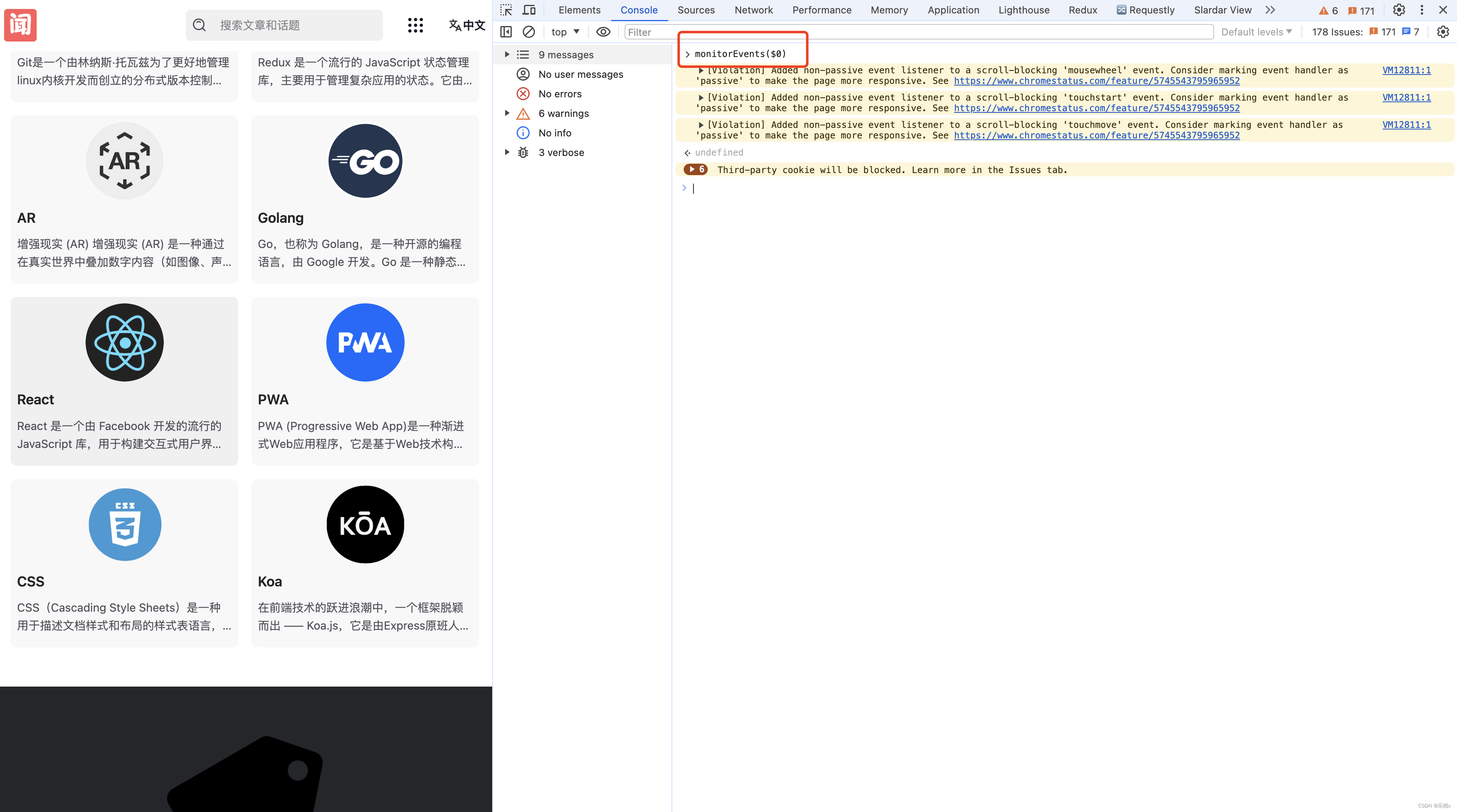Activate the inspect element picker icon
Viewport: 1457px width, 812px height.
506,10
